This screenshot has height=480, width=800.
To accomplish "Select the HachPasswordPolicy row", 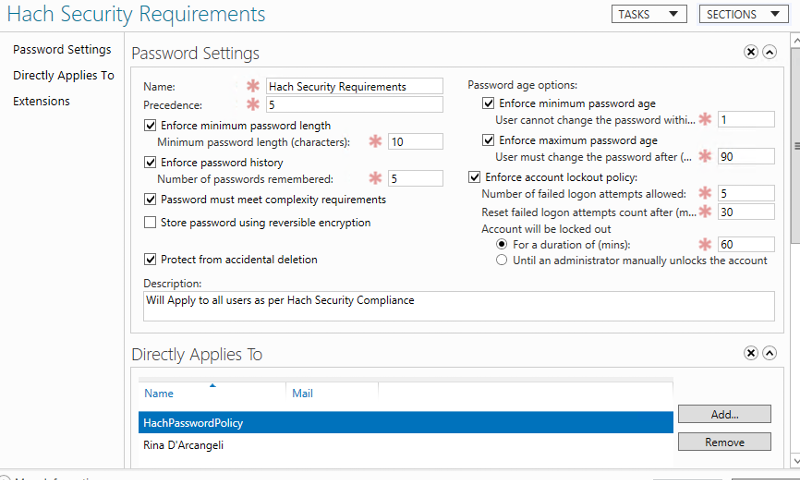I will tap(406, 422).
